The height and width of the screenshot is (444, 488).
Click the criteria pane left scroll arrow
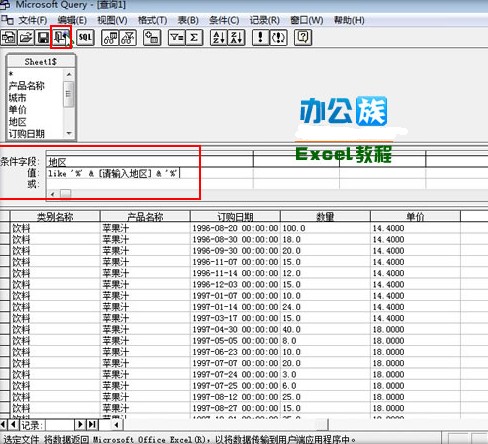(x=52, y=194)
